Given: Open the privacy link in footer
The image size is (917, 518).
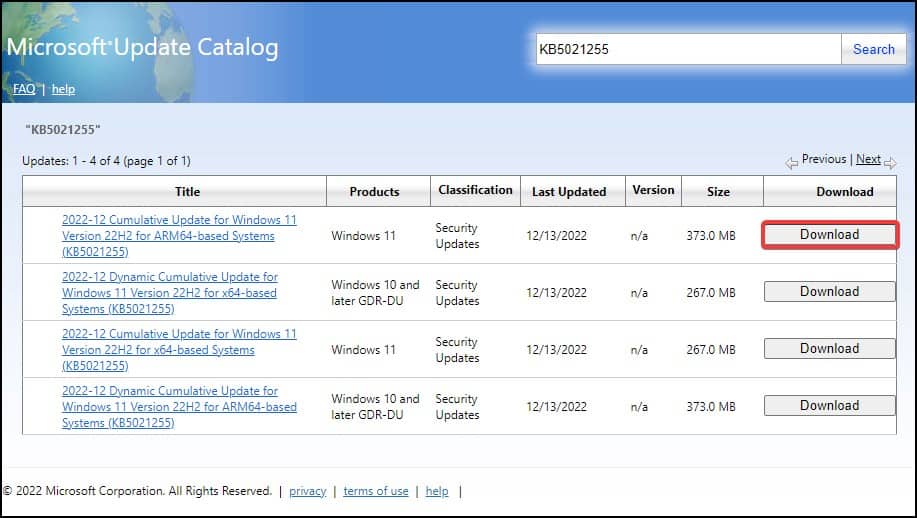Looking at the screenshot, I should coord(308,491).
